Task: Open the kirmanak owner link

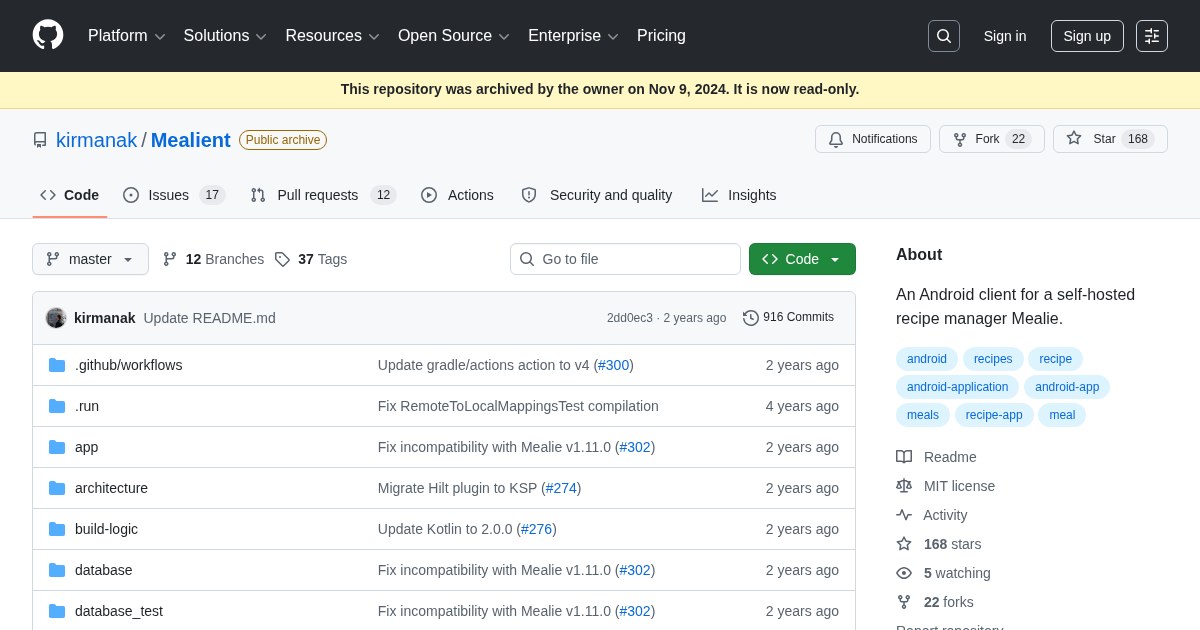Action: (97, 140)
